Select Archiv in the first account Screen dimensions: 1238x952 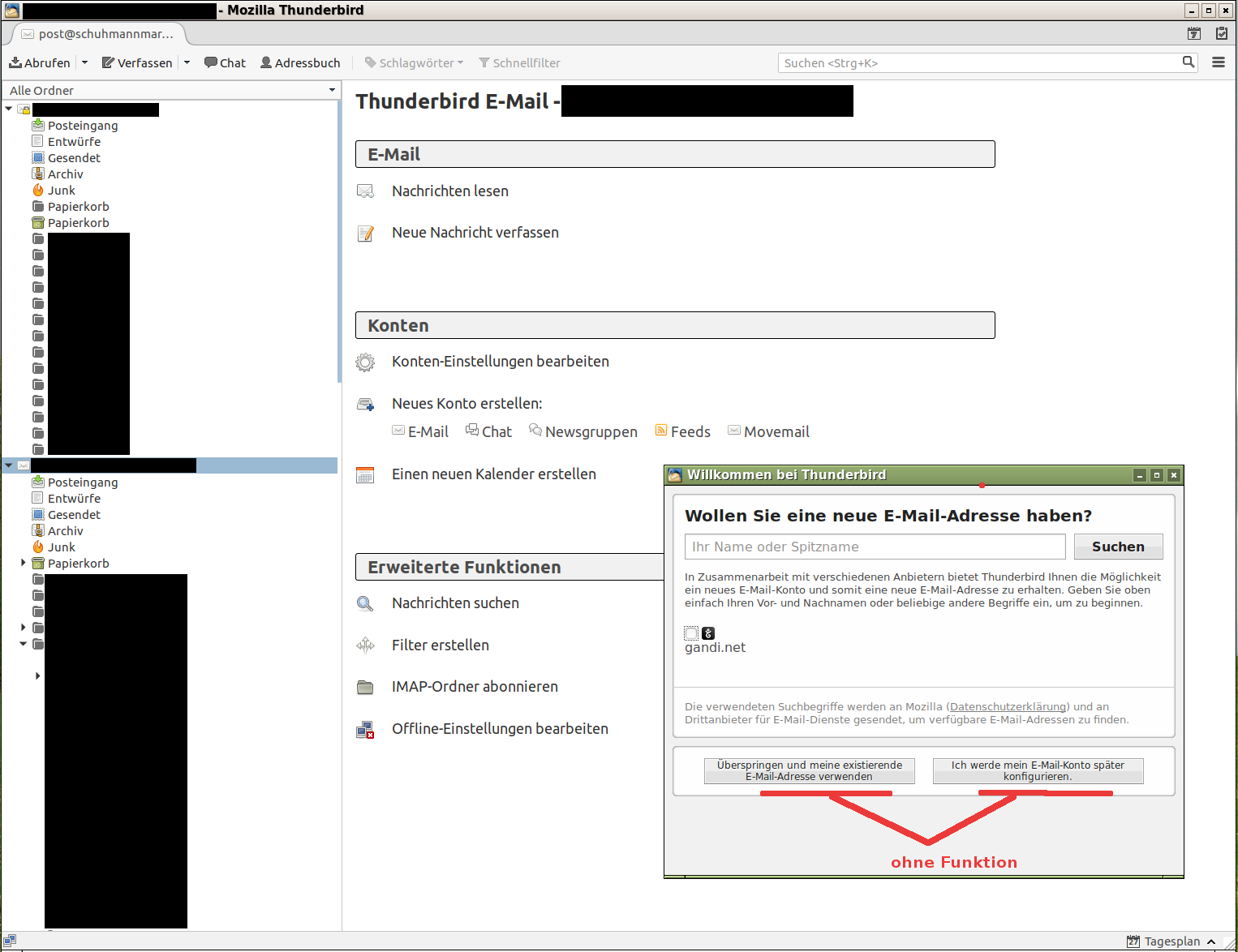[65, 174]
